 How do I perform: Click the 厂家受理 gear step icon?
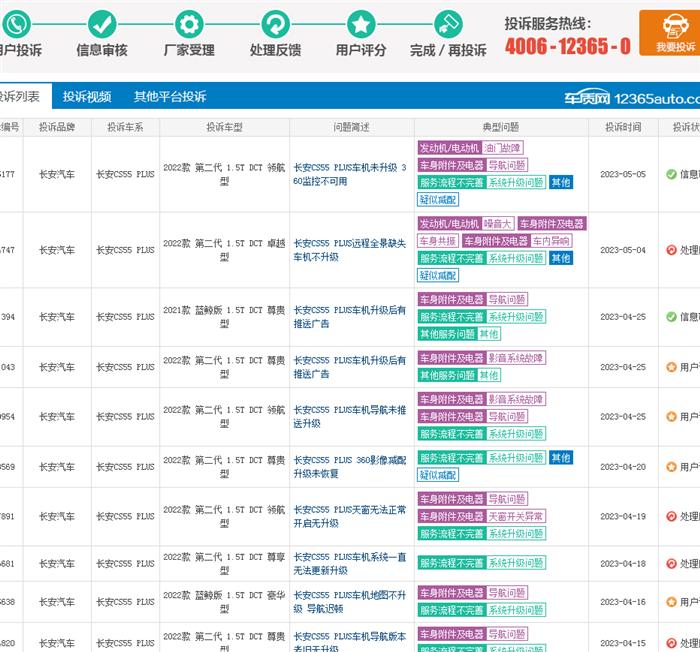click(189, 24)
